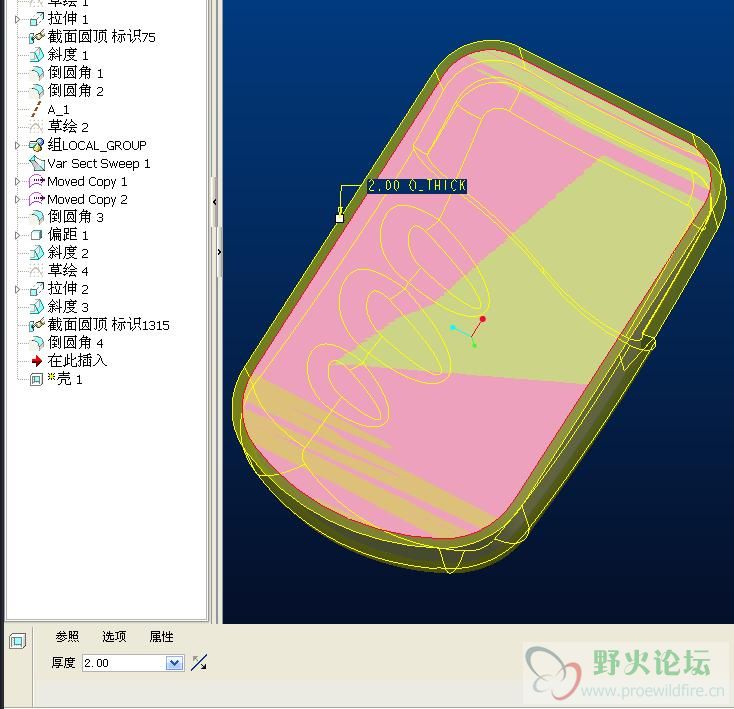Viewport: 734px width, 709px height.
Task: Click the 斜度 3 draft icon
Action: click(x=37, y=307)
